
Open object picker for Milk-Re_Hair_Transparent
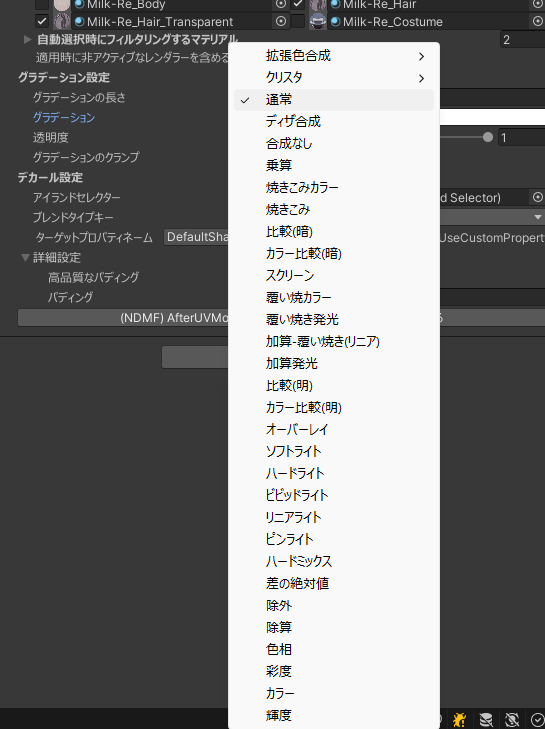281,21
